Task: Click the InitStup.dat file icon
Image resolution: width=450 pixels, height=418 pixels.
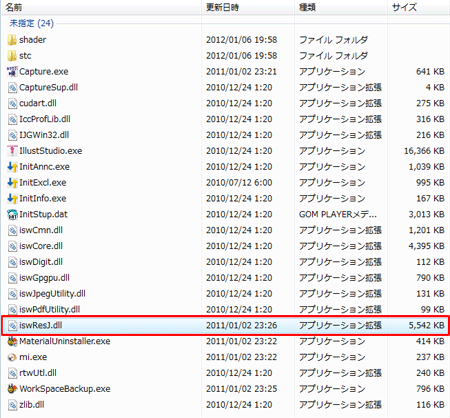Action: (x=12, y=214)
